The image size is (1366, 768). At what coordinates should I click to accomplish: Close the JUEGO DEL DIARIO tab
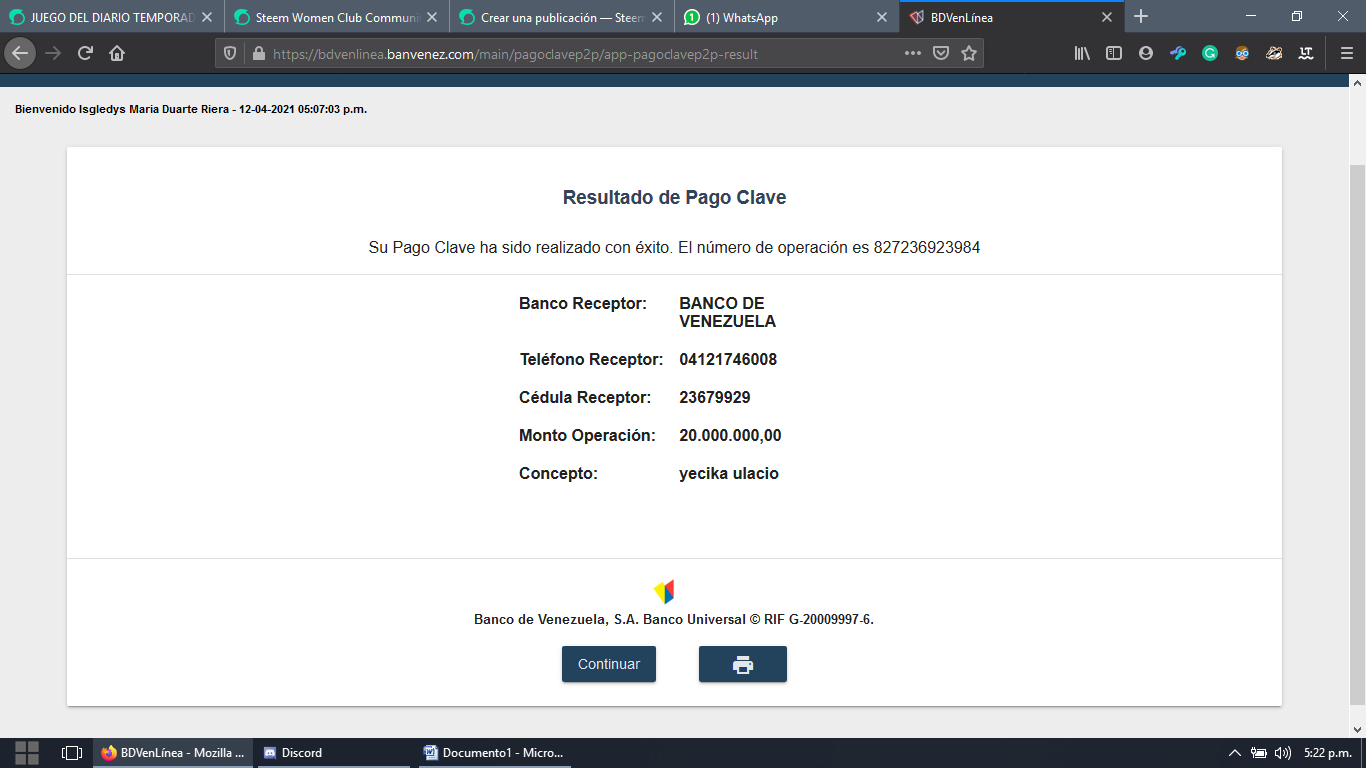[206, 17]
